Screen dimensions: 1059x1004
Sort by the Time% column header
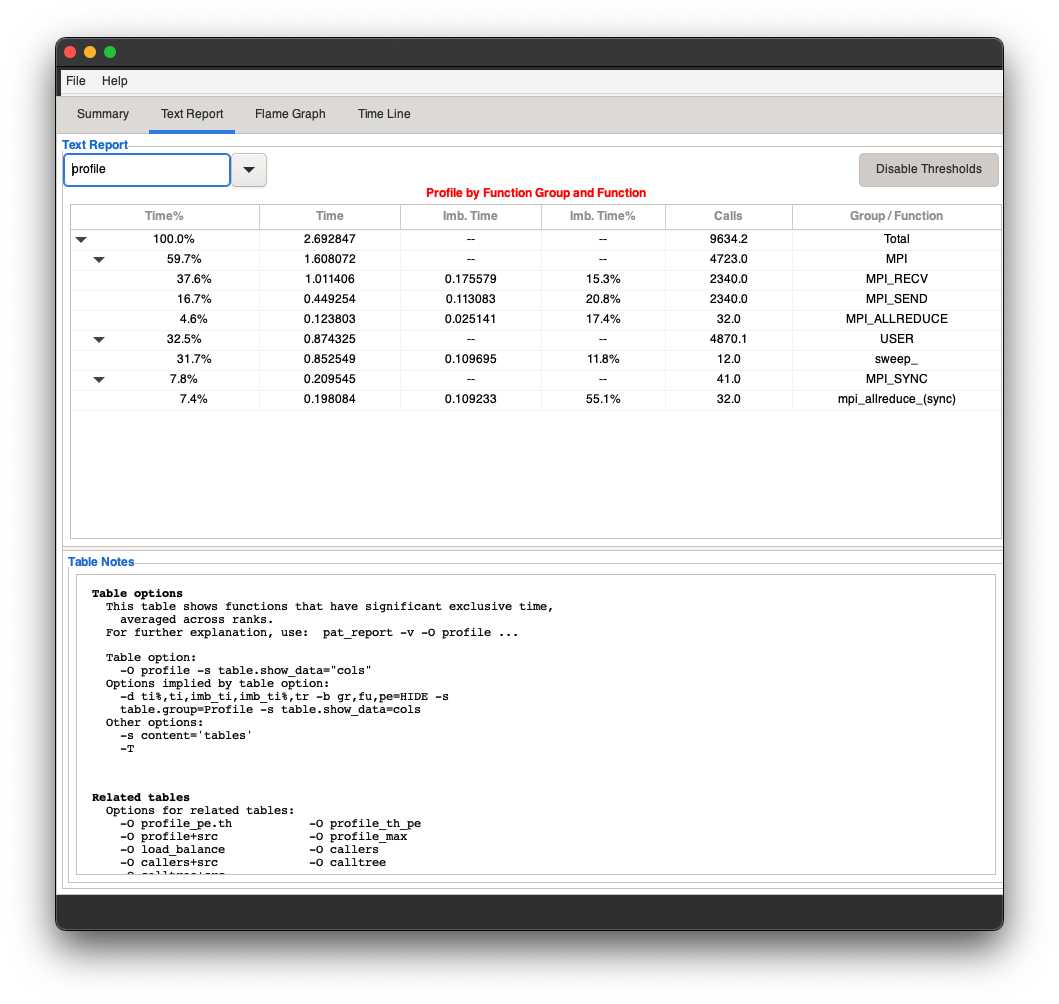(164, 216)
